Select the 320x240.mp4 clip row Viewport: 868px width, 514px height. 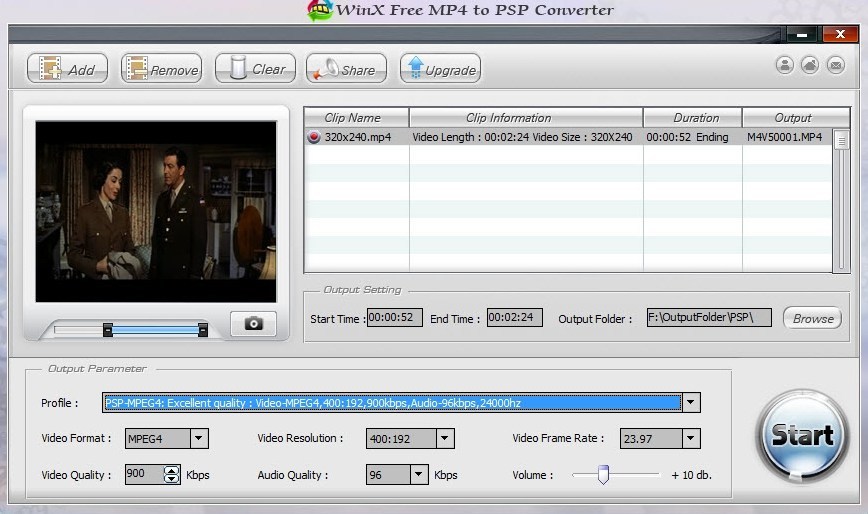(568, 137)
